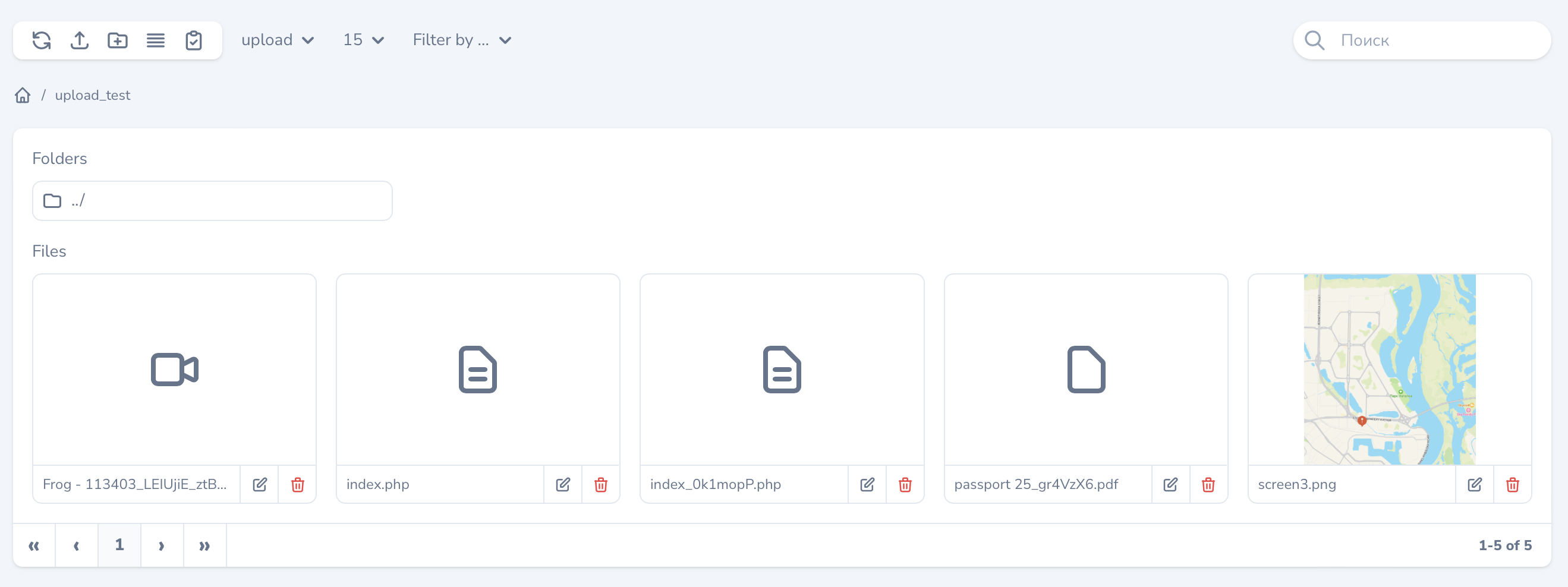This screenshot has height=587, width=1568.
Task: Click the home breadcrumb icon
Action: tap(23, 96)
